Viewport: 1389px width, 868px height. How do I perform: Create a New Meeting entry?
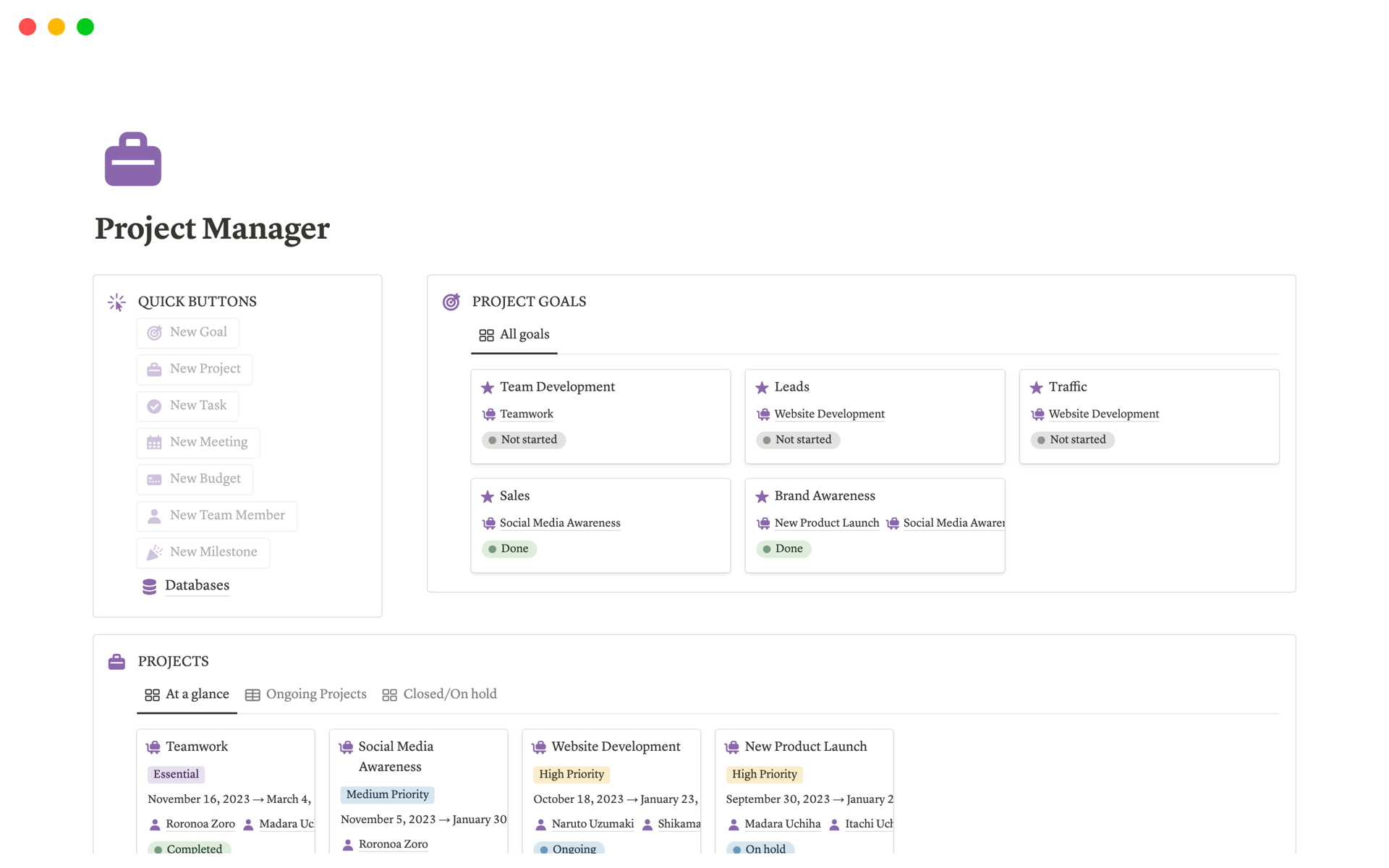197,442
